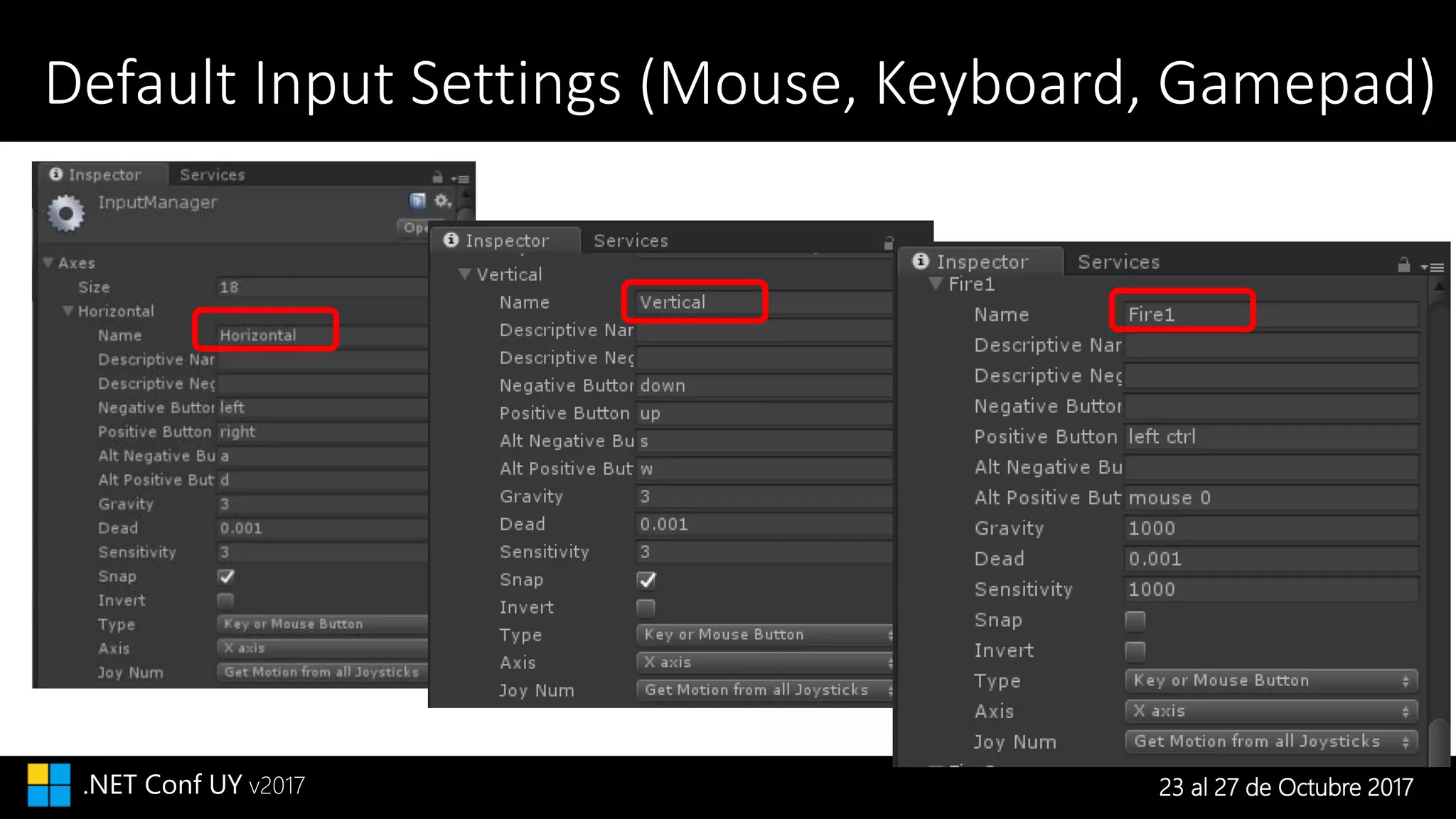Click Windows logo in footer
The width and height of the screenshot is (1456, 819).
point(49,785)
